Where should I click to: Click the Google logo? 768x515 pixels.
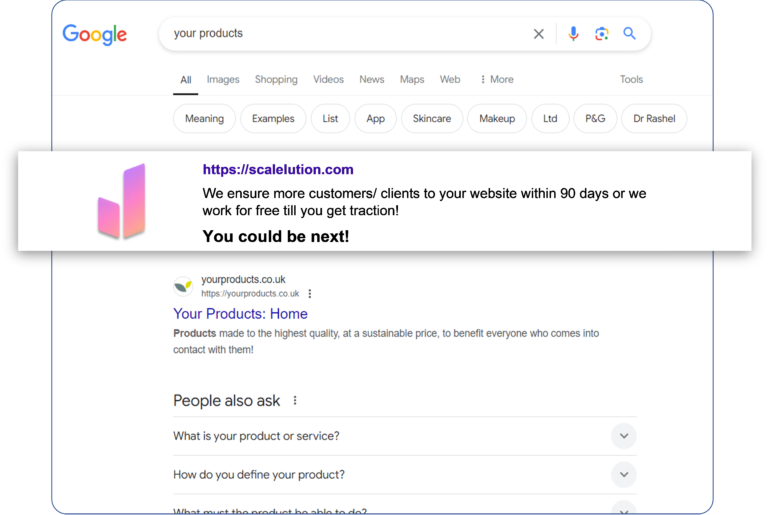[95, 35]
